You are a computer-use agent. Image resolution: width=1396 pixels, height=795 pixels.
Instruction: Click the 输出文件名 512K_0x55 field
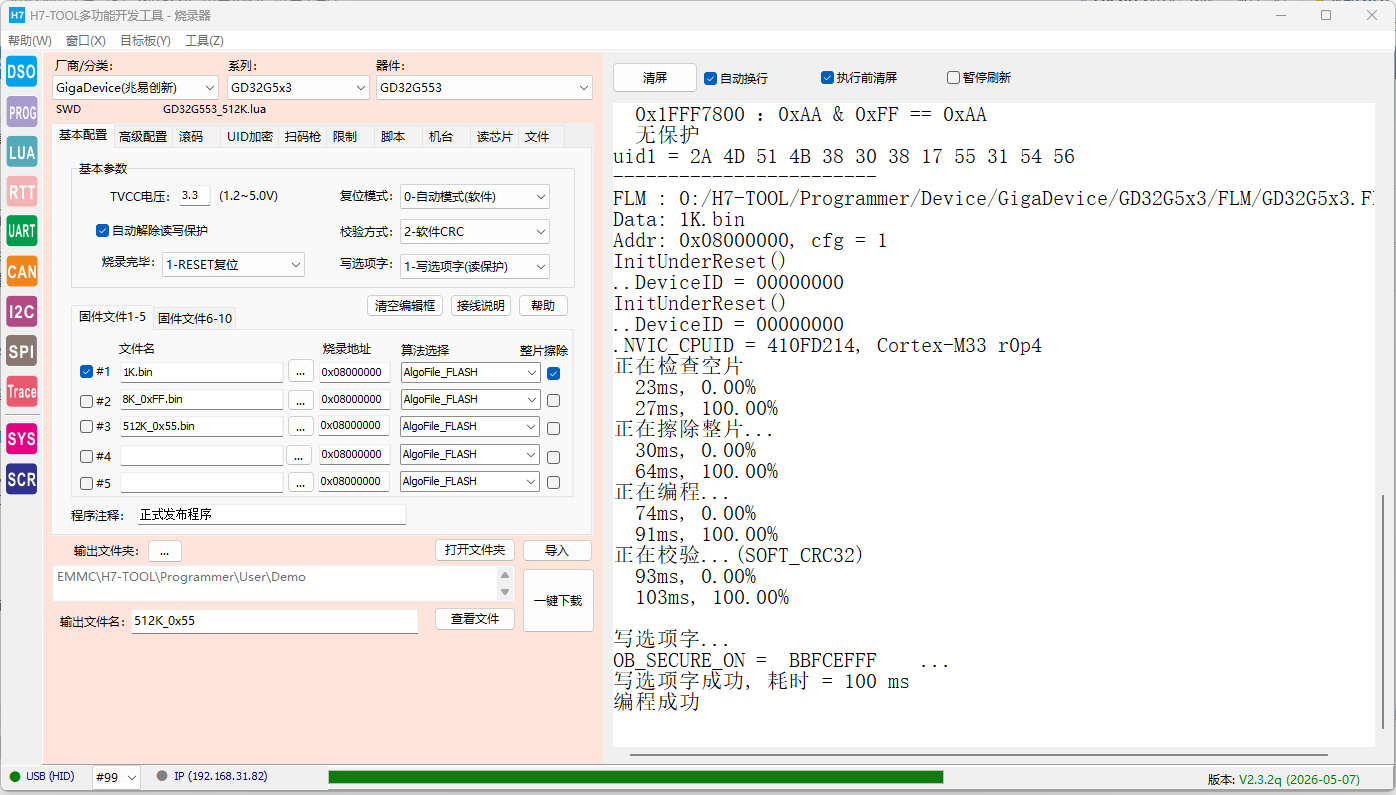click(275, 621)
